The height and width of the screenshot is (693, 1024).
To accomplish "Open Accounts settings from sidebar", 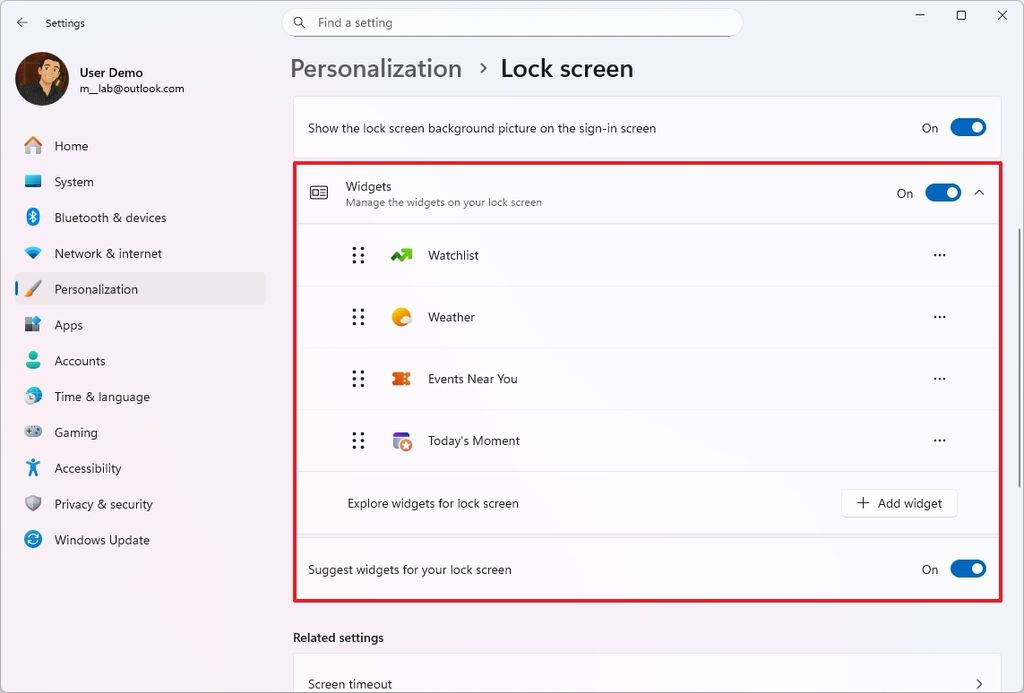I will [x=80, y=361].
